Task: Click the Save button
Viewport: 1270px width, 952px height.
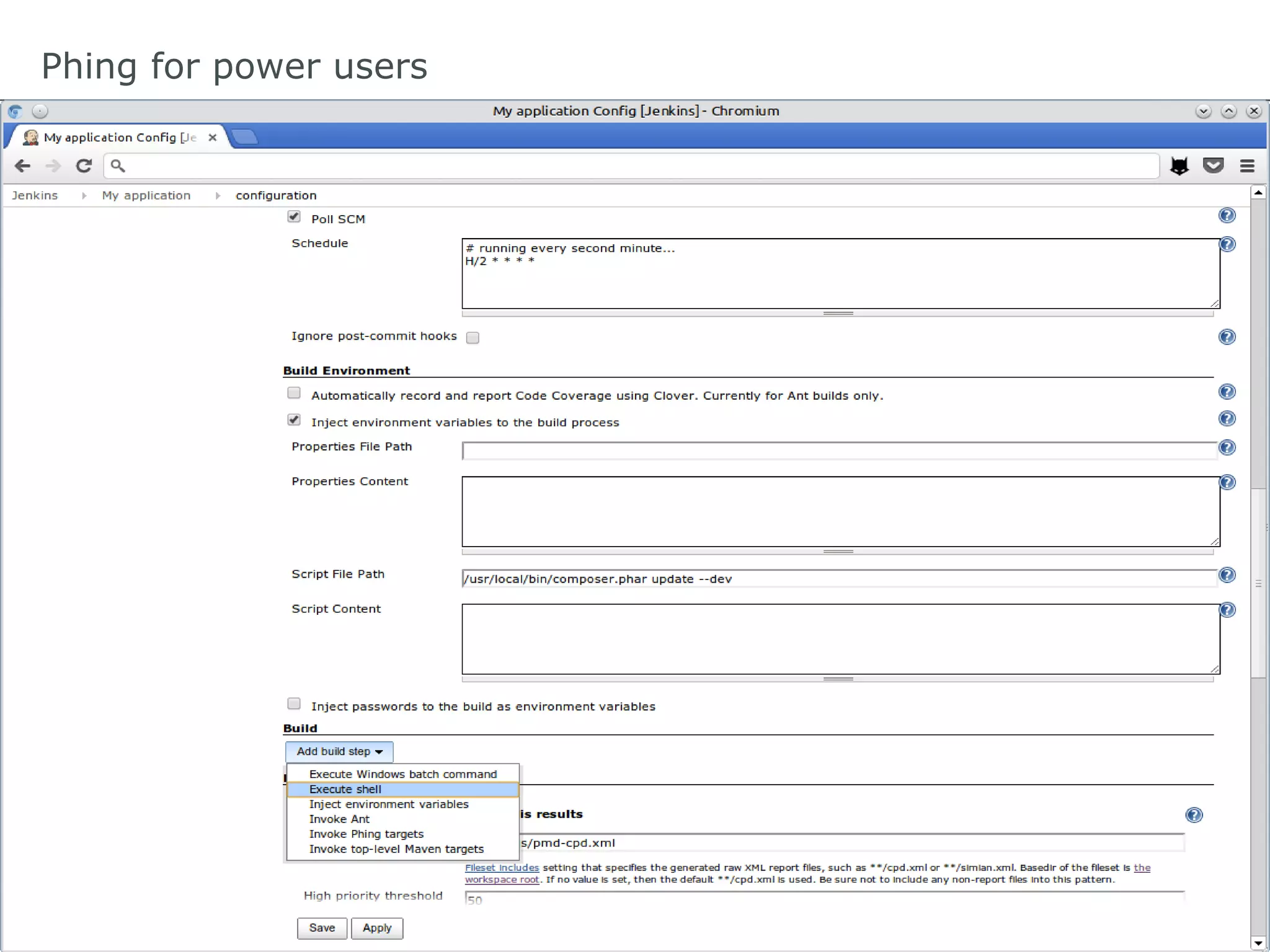Action: 322,928
